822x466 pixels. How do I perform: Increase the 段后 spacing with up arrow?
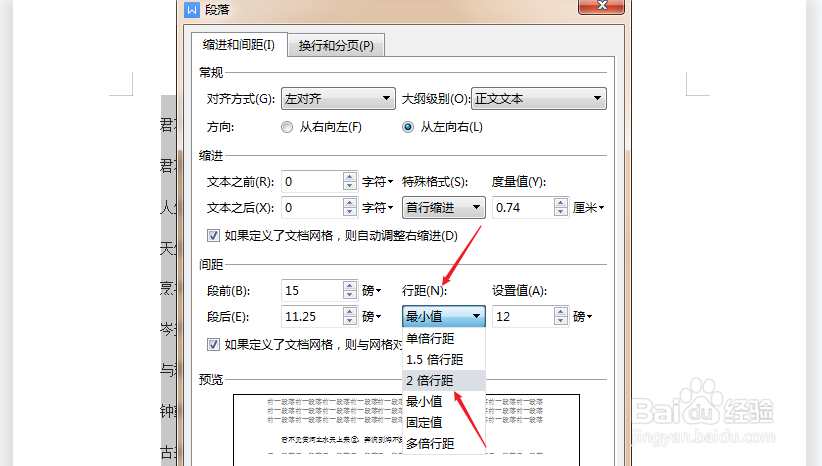[350, 312]
